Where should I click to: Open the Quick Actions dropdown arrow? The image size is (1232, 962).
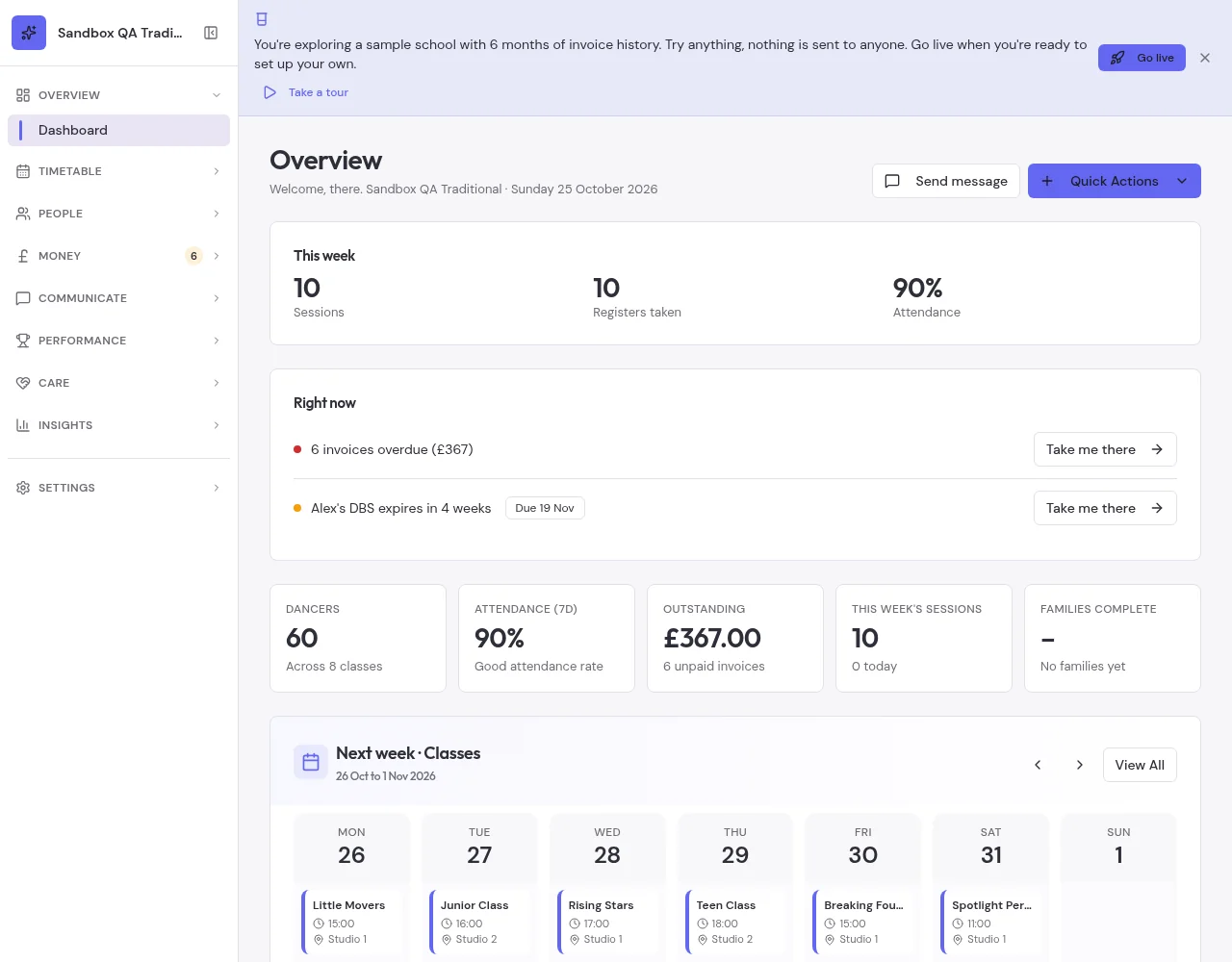(x=1182, y=181)
